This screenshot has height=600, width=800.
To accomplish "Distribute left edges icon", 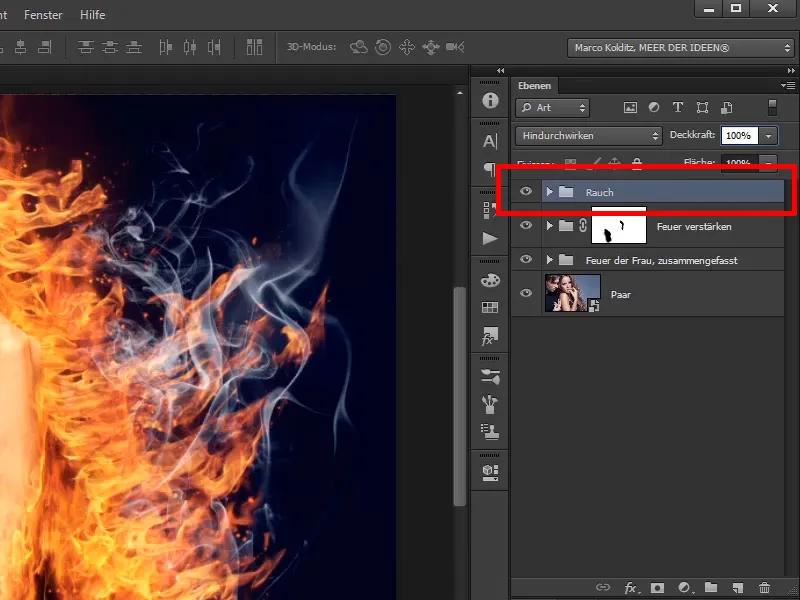I will pos(165,47).
